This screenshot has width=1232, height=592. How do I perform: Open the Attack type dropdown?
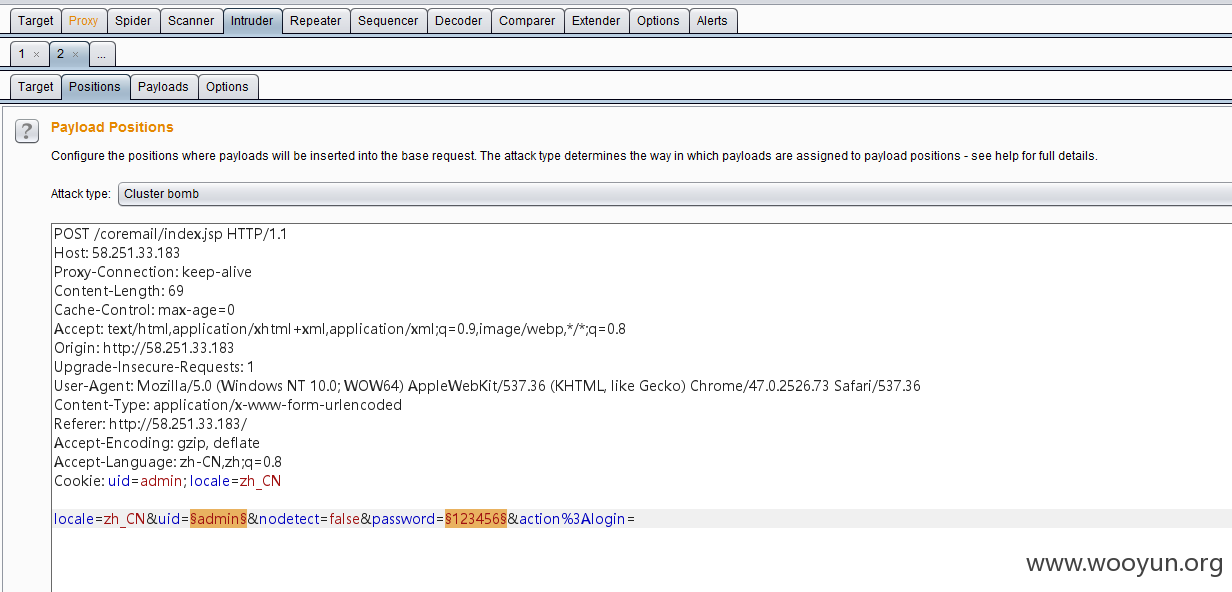tap(675, 194)
